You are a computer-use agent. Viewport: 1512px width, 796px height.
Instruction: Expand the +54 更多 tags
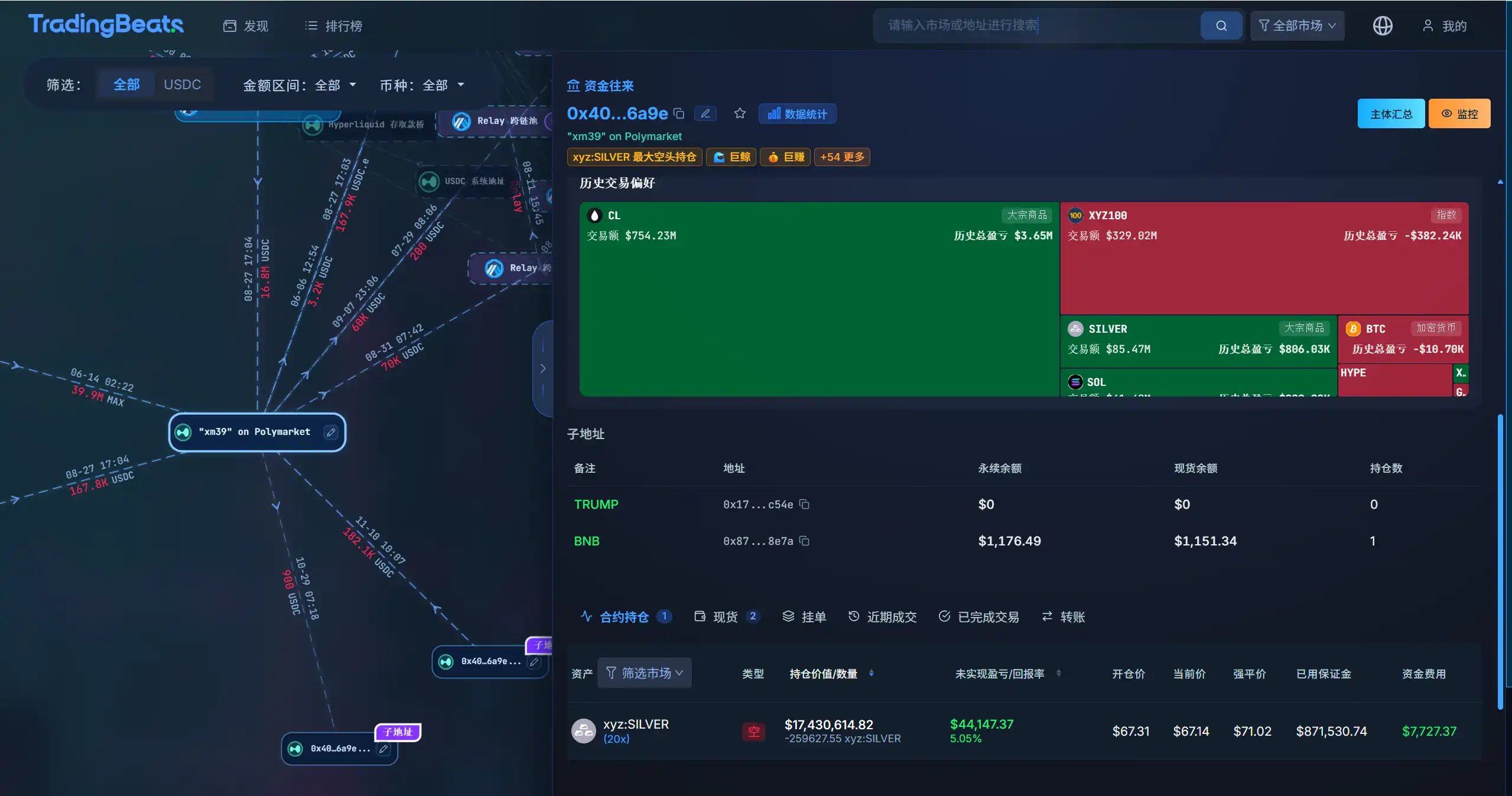[842, 157]
